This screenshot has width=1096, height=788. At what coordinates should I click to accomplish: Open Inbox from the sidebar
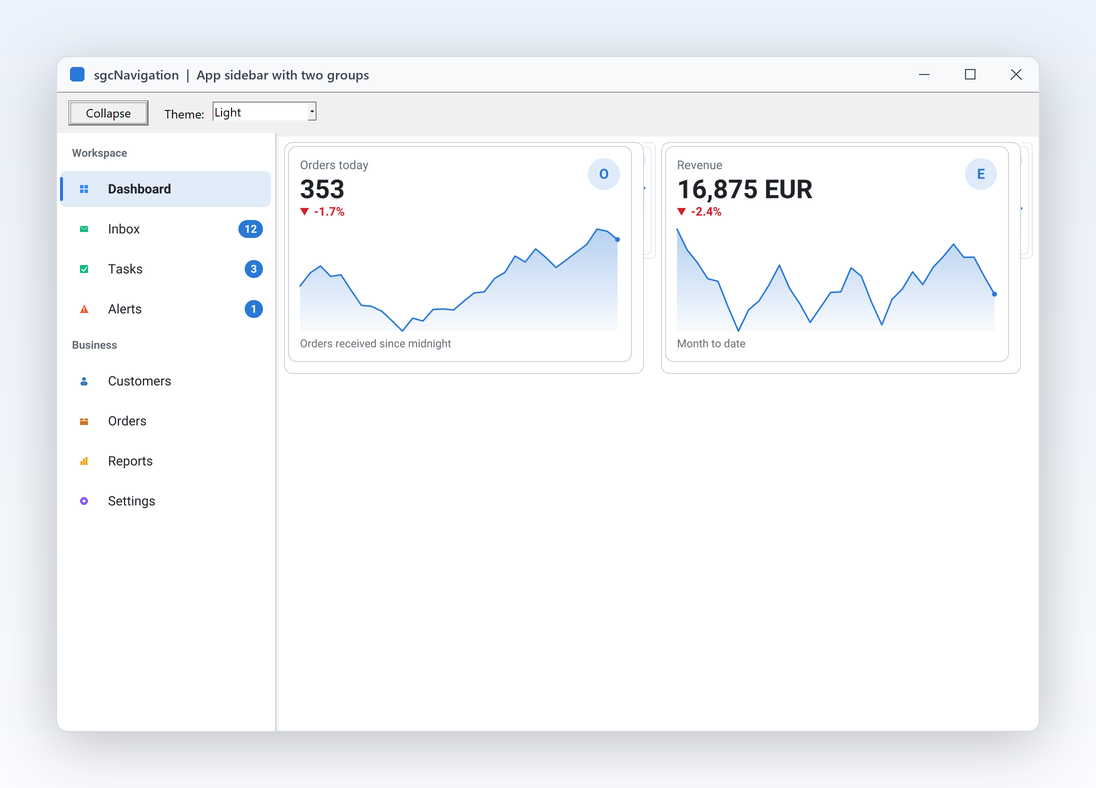click(166, 229)
